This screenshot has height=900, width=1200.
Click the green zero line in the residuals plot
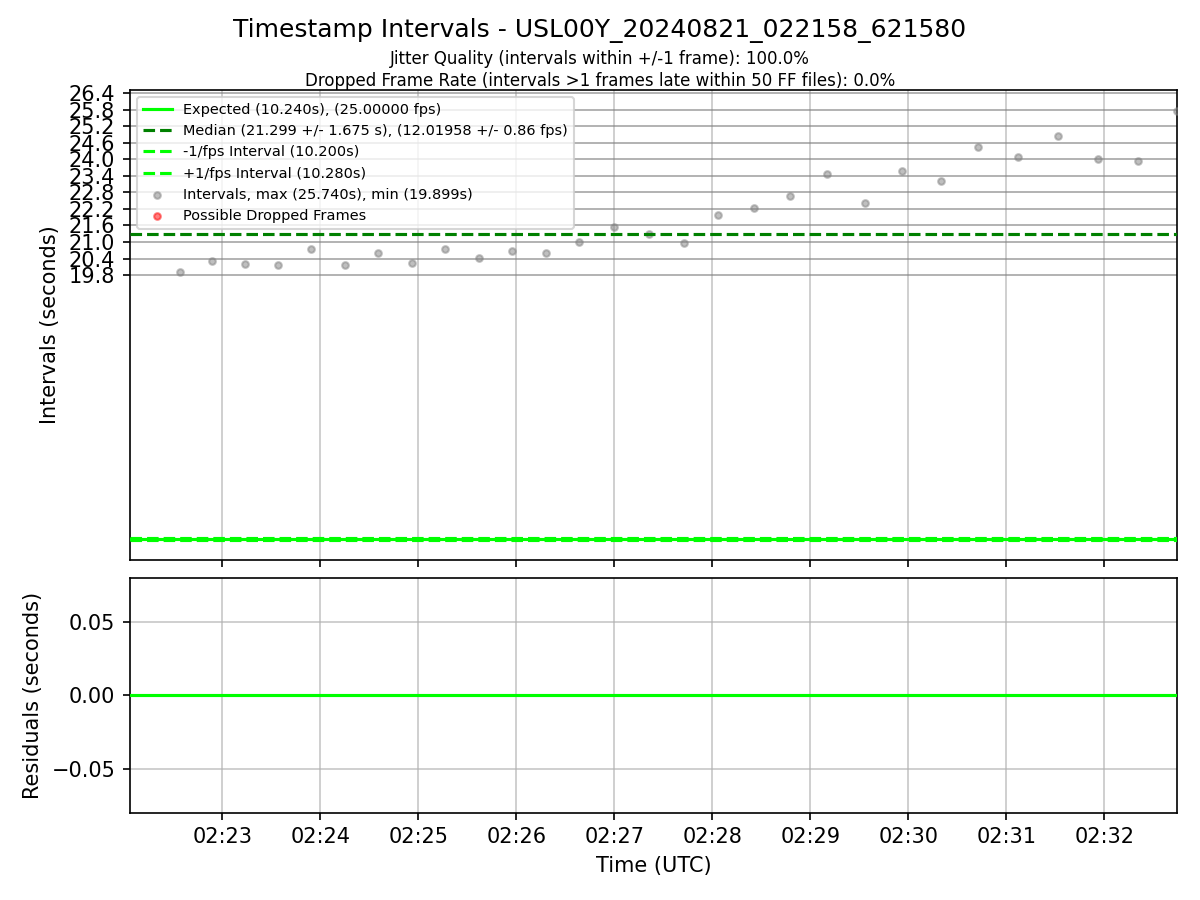(653, 695)
